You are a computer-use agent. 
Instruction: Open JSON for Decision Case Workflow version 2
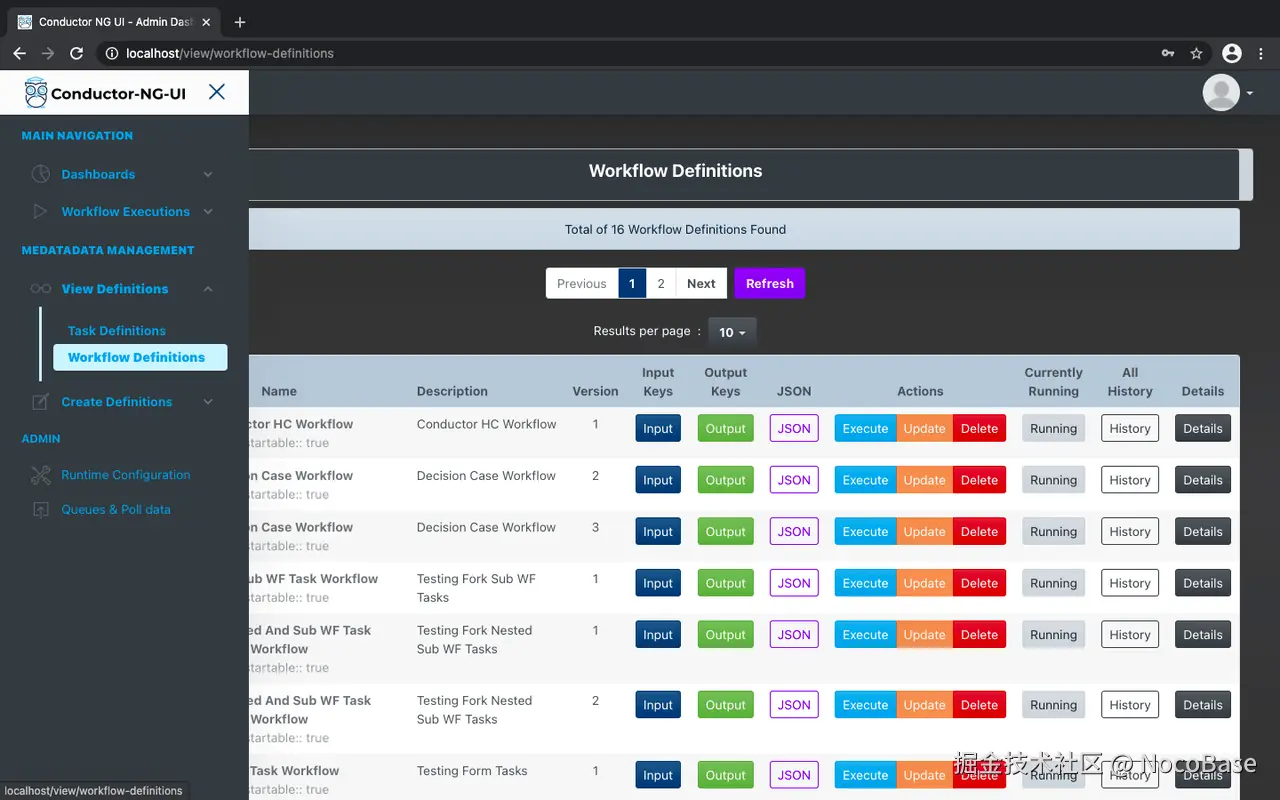click(x=794, y=481)
